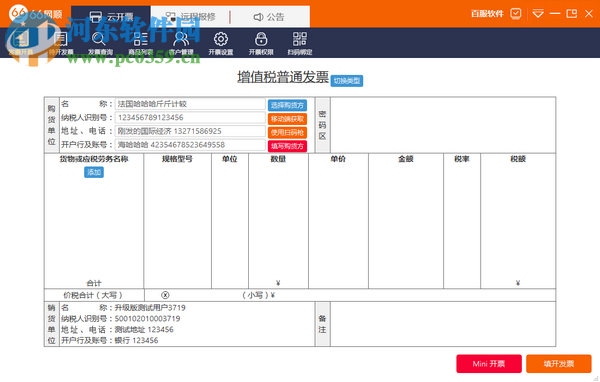
Task: Click the （小写）¥ amount label
Action: [259, 295]
